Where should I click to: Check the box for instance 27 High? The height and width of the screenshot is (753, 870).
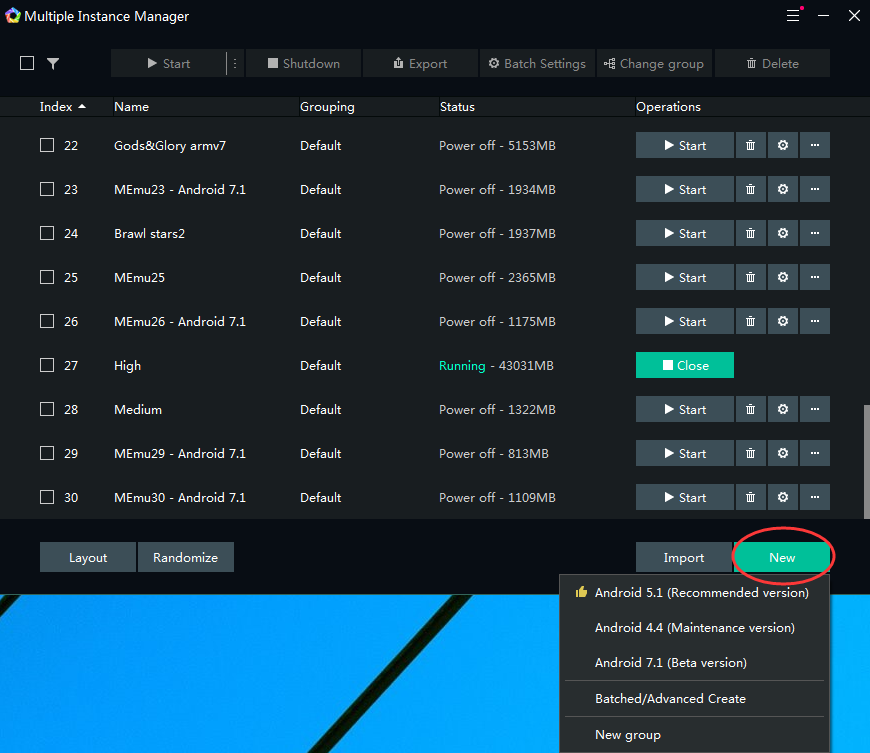(47, 366)
